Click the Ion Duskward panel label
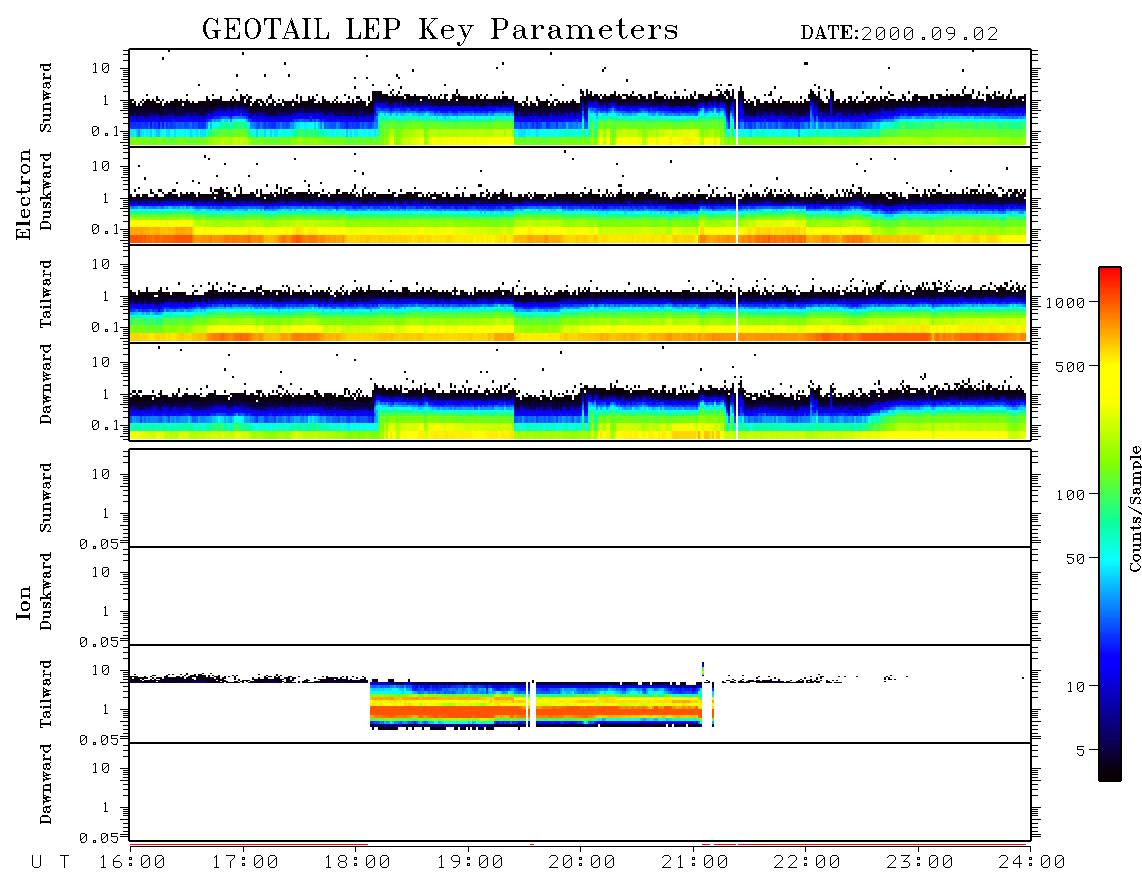The image size is (1142, 880). coord(45,591)
